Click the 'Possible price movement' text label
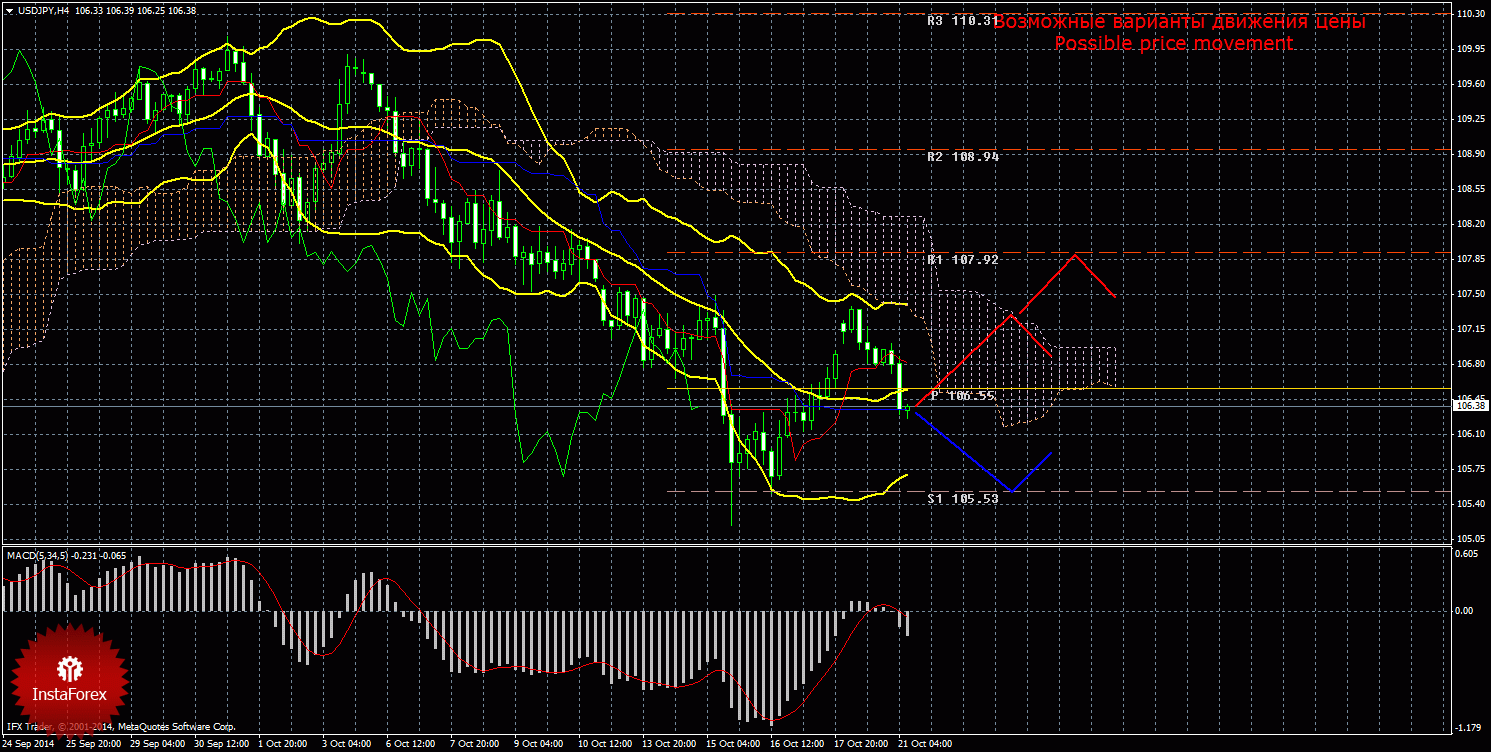The image size is (1491, 752). 1174,44
